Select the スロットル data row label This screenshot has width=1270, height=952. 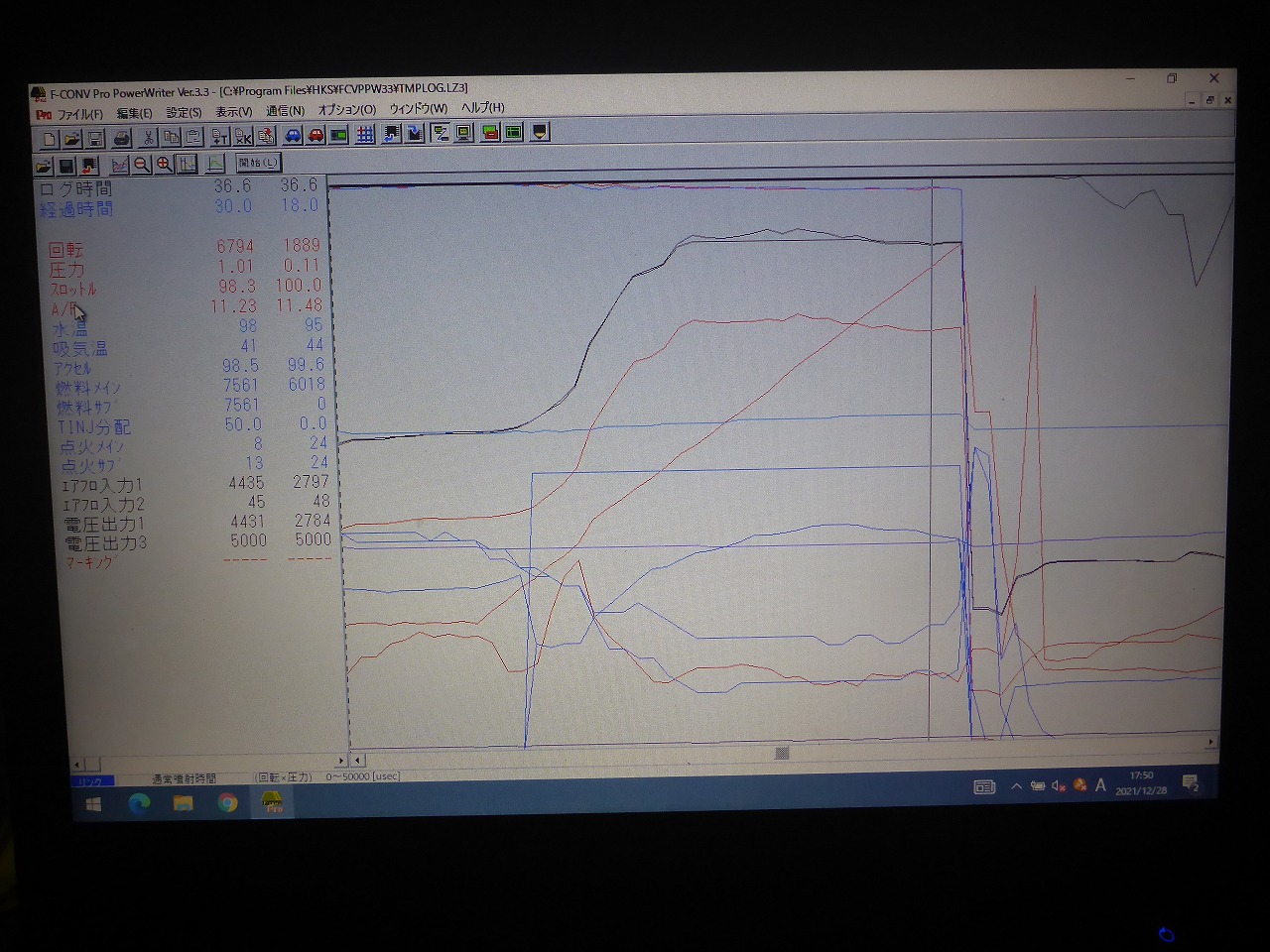pyautogui.click(x=73, y=290)
